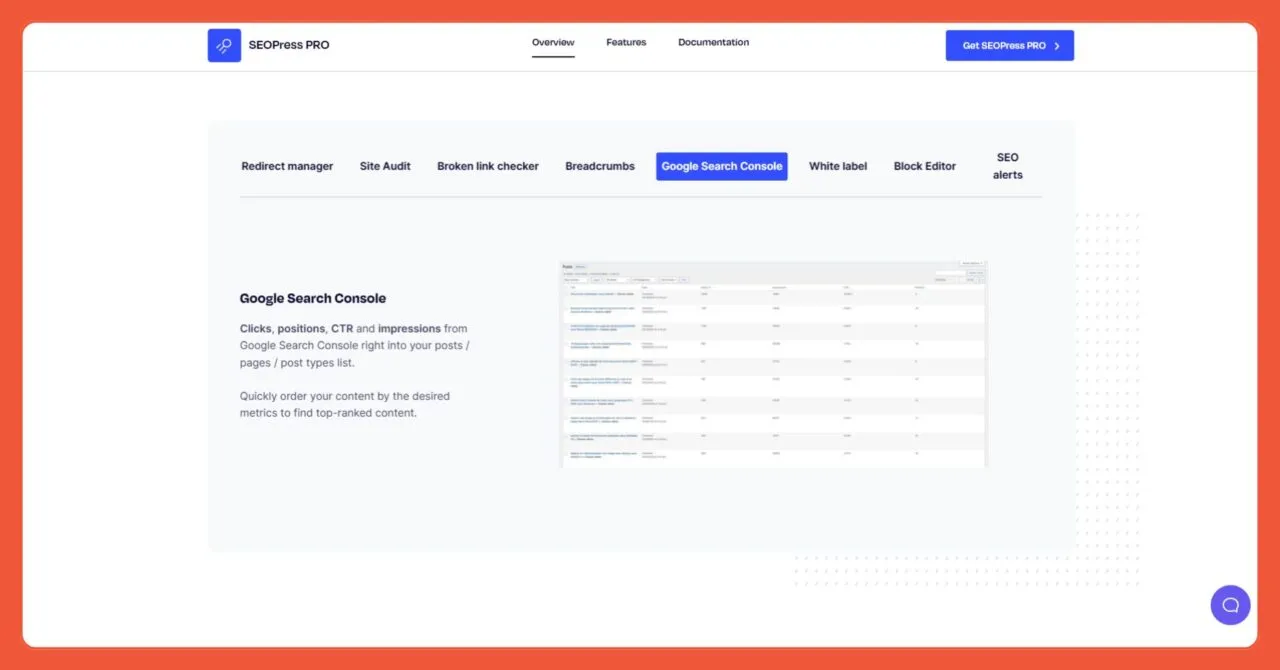Select the Site Audit tab
1280x670 pixels.
385,167
